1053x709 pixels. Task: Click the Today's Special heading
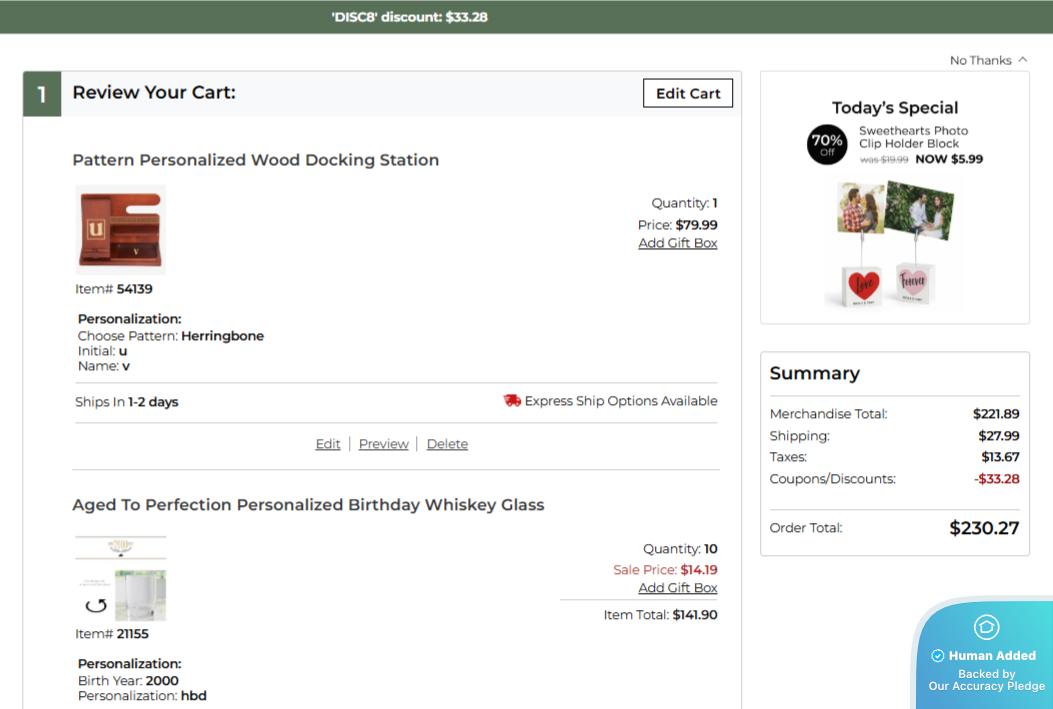pos(895,108)
